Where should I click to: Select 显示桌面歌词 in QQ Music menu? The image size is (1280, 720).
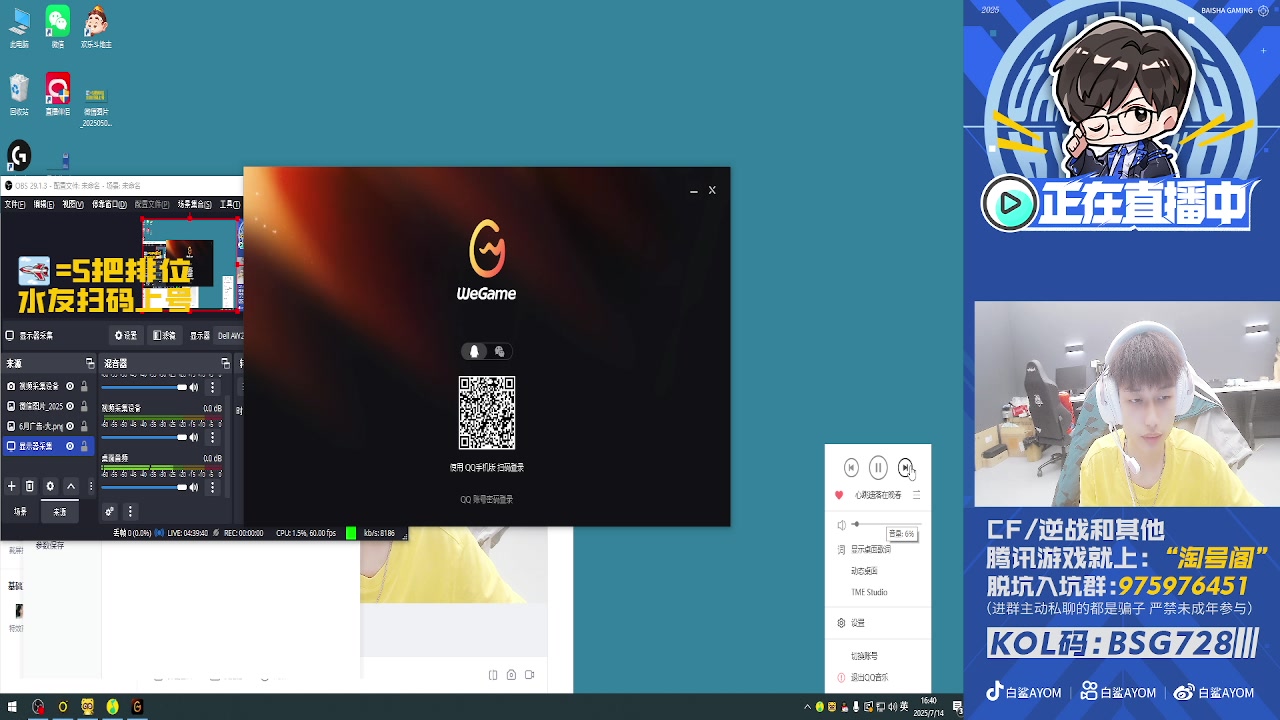(871, 549)
